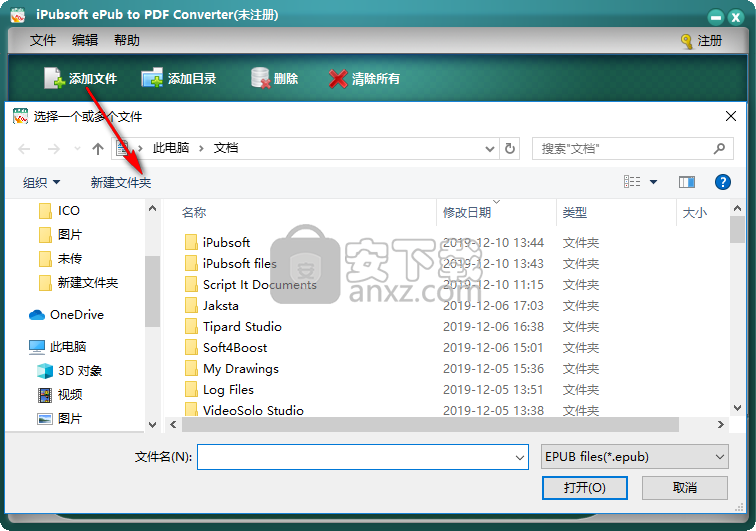Click the sidebar 图片 picture library icon under 此电脑
The image size is (756, 531).
pyautogui.click(x=45, y=419)
